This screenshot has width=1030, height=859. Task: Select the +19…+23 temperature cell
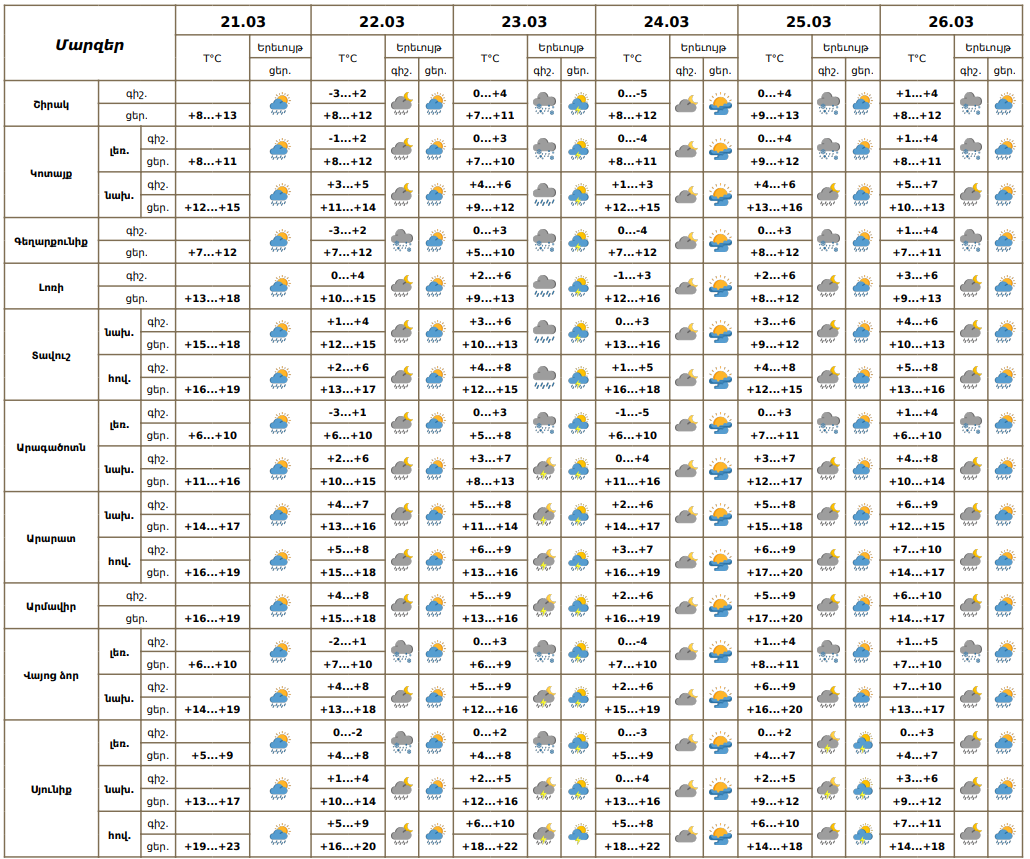point(212,846)
